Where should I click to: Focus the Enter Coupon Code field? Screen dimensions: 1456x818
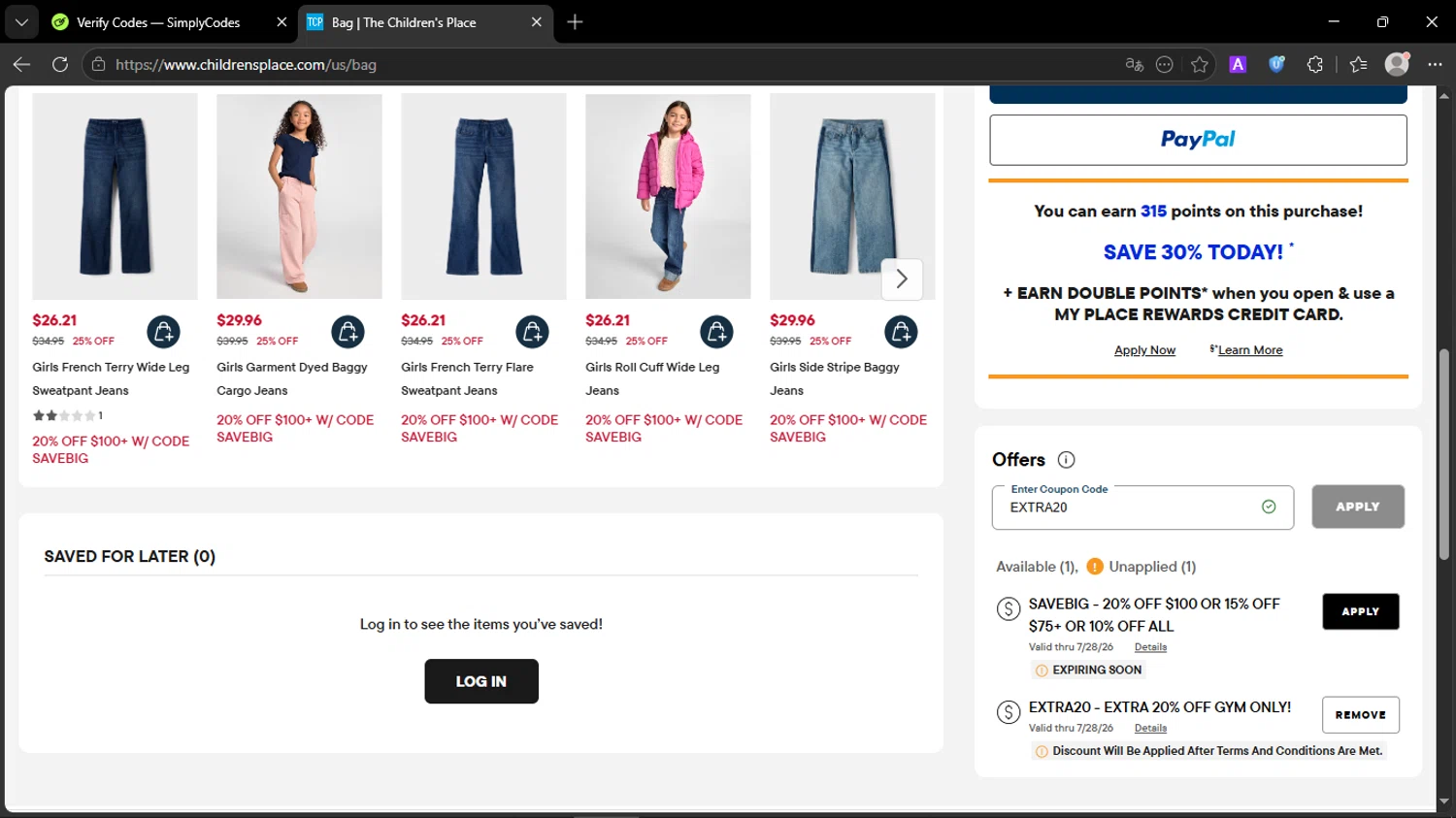1142,507
